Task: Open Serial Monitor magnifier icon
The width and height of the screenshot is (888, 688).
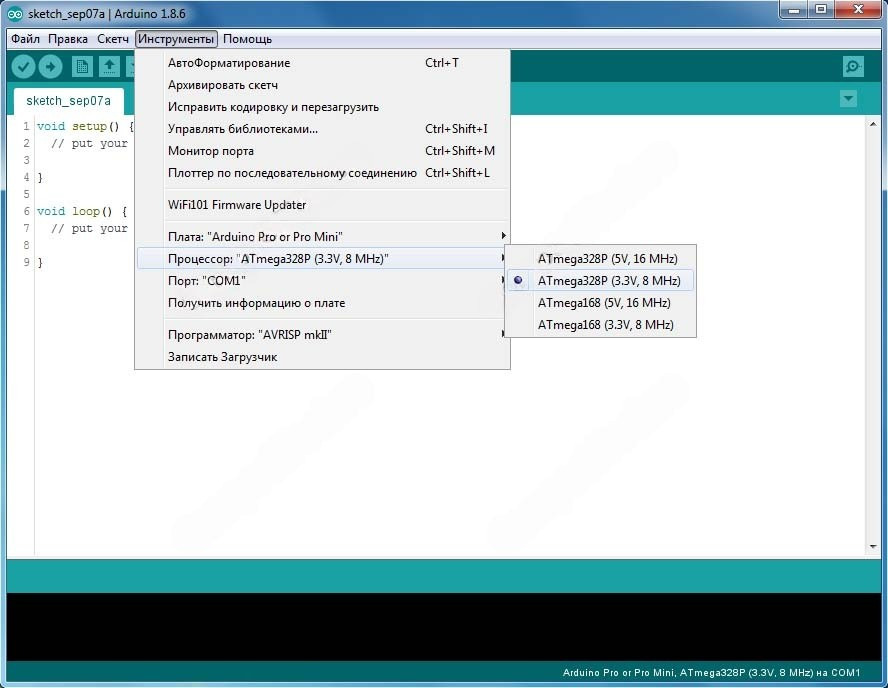Action: point(853,67)
